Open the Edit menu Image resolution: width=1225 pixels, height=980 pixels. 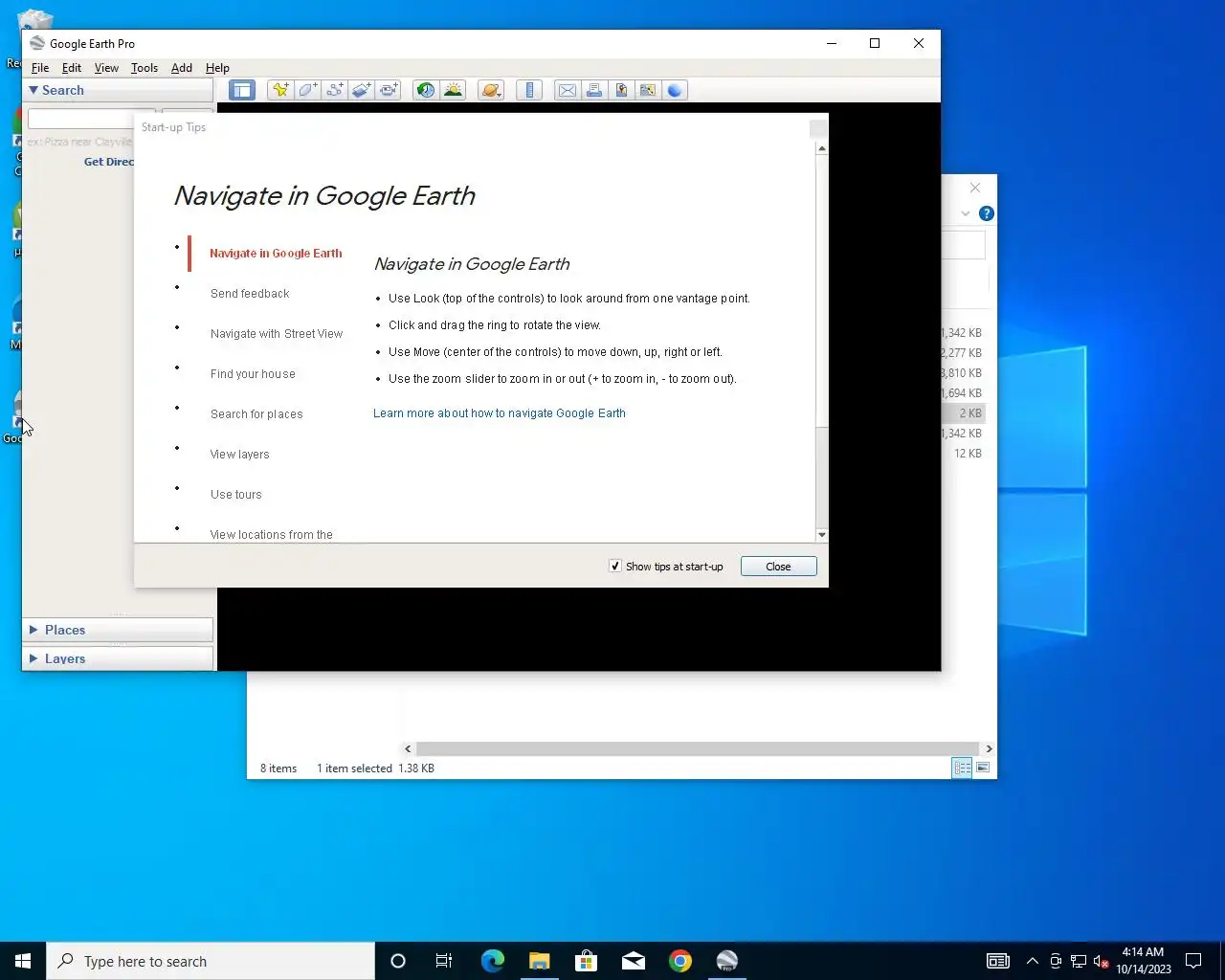(x=72, y=68)
